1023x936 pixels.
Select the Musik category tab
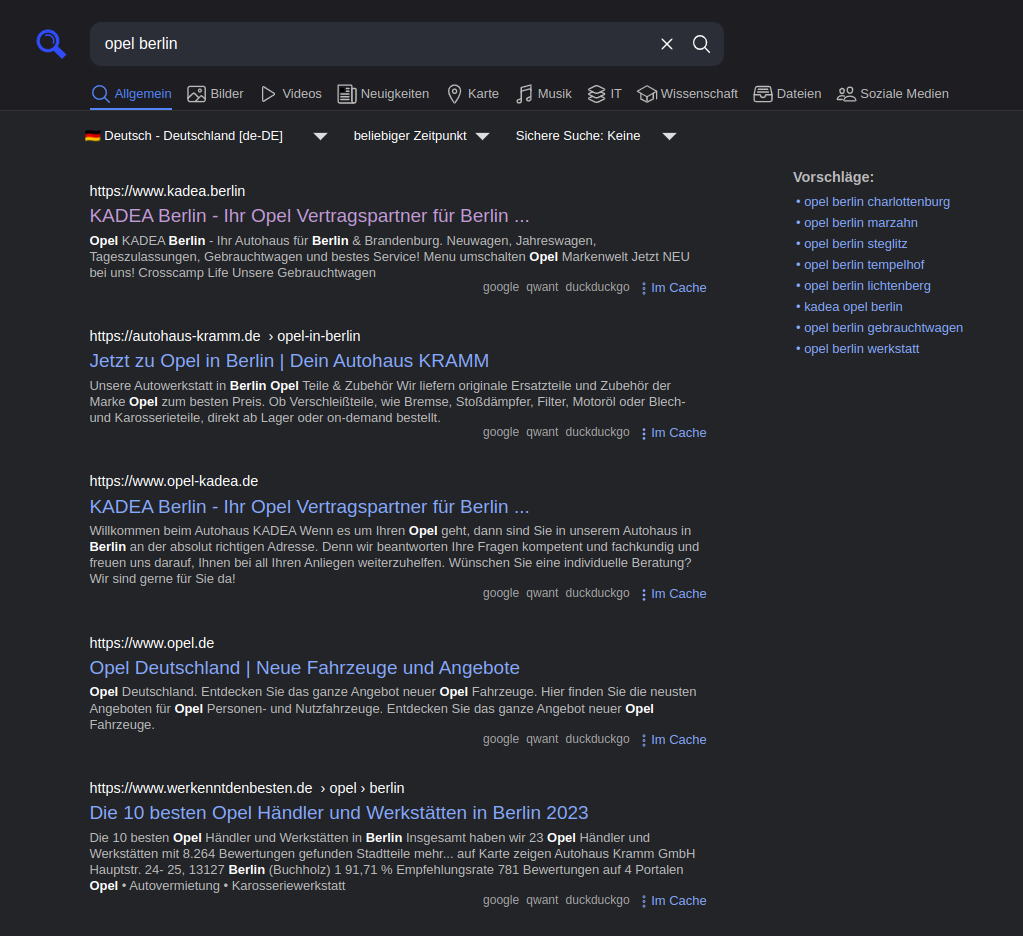point(543,94)
